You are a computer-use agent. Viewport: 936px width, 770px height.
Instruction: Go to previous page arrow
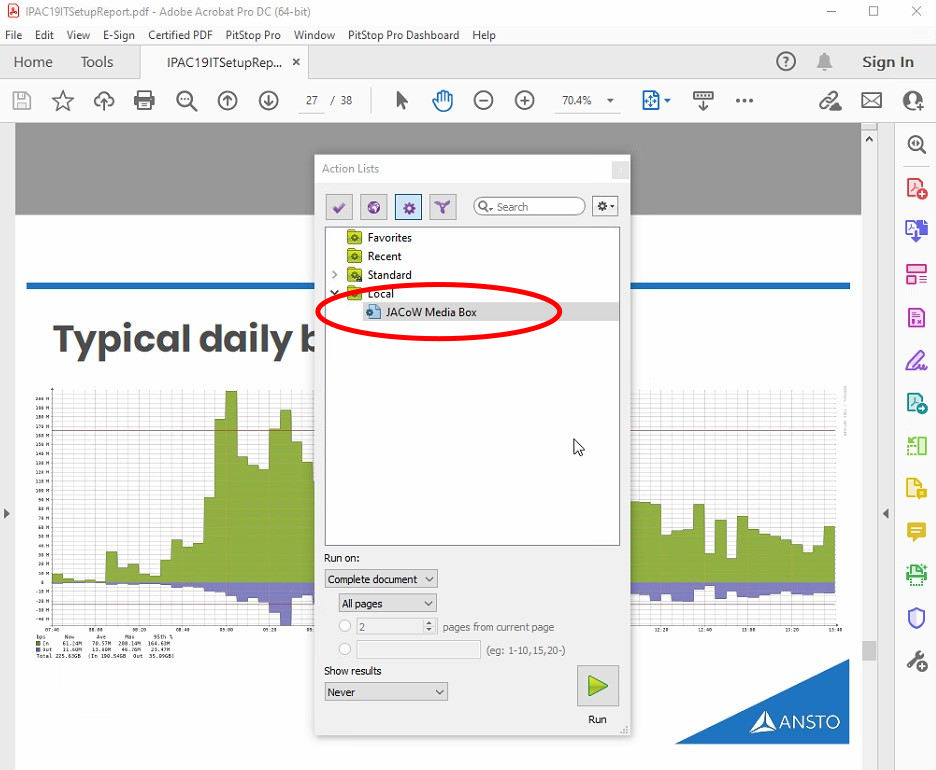point(227,101)
